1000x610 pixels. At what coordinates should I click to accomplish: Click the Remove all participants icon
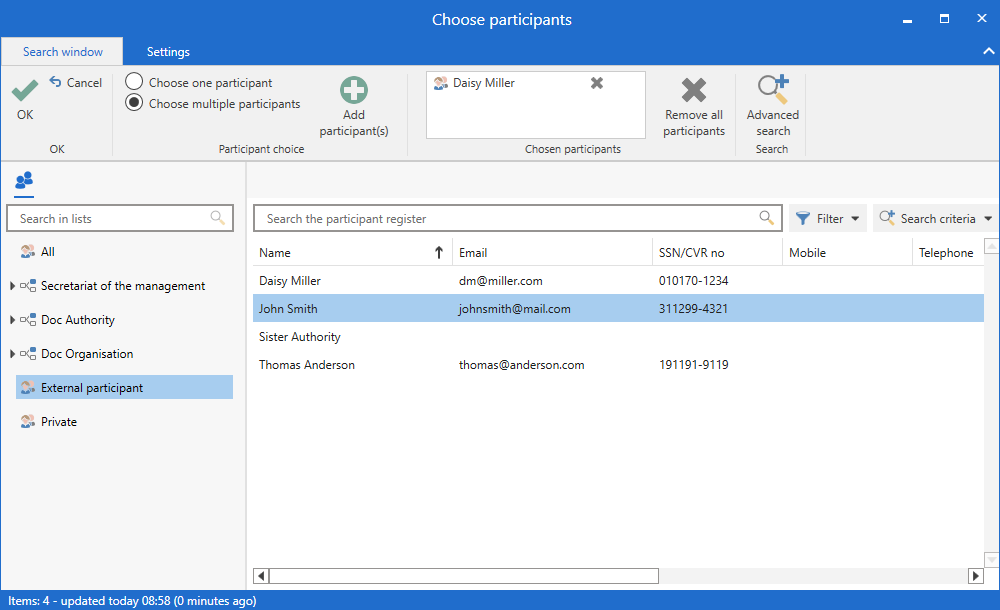point(694,91)
